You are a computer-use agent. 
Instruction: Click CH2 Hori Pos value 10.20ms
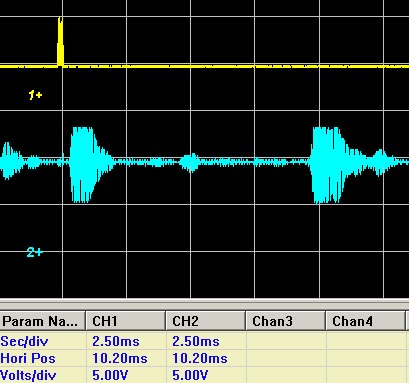tap(200, 358)
